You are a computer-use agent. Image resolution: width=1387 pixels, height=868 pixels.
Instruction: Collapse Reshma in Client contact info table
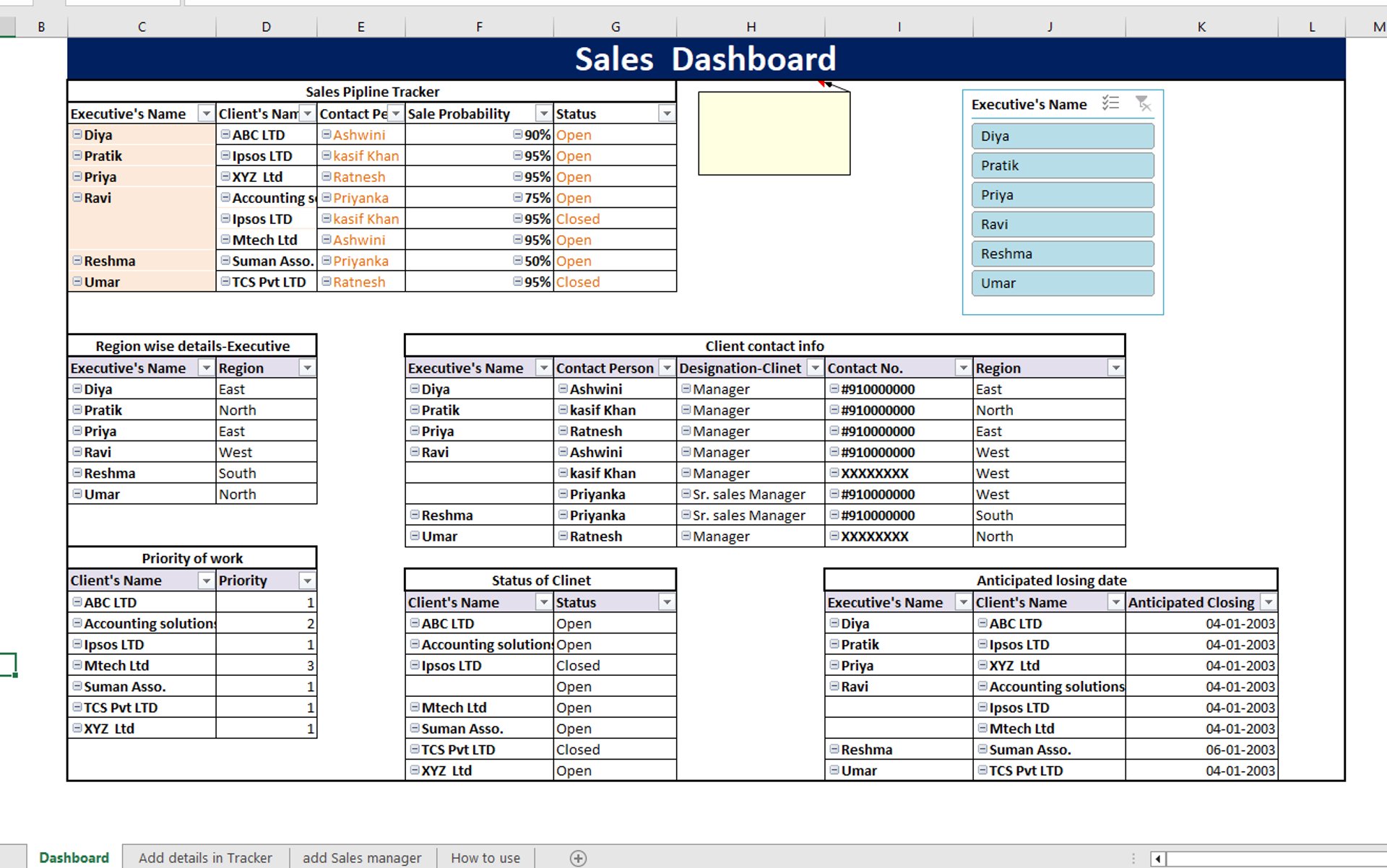(x=415, y=515)
